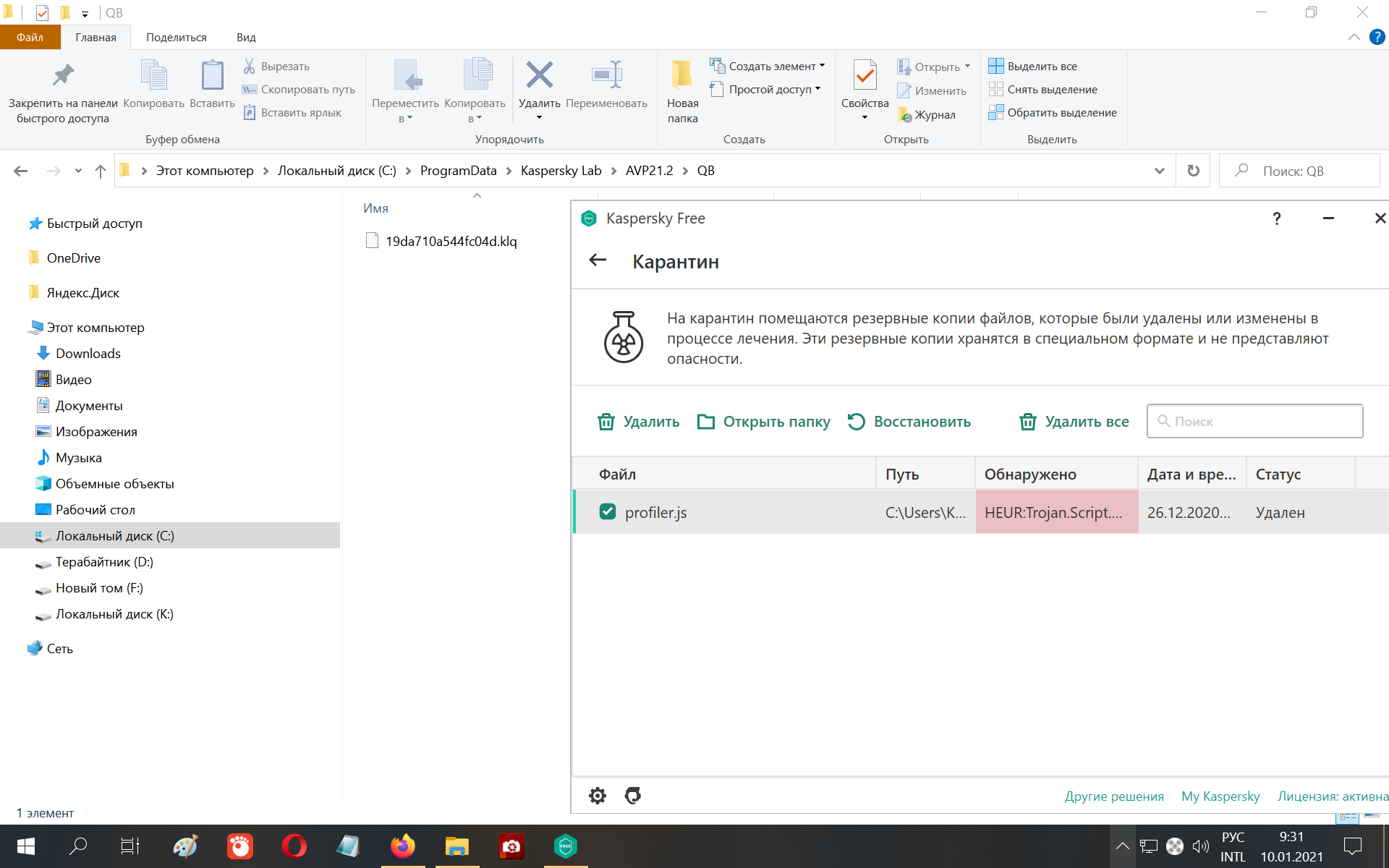1389x868 pixels.
Task: Open Kaspersky settings gear icon
Action: tap(598, 796)
